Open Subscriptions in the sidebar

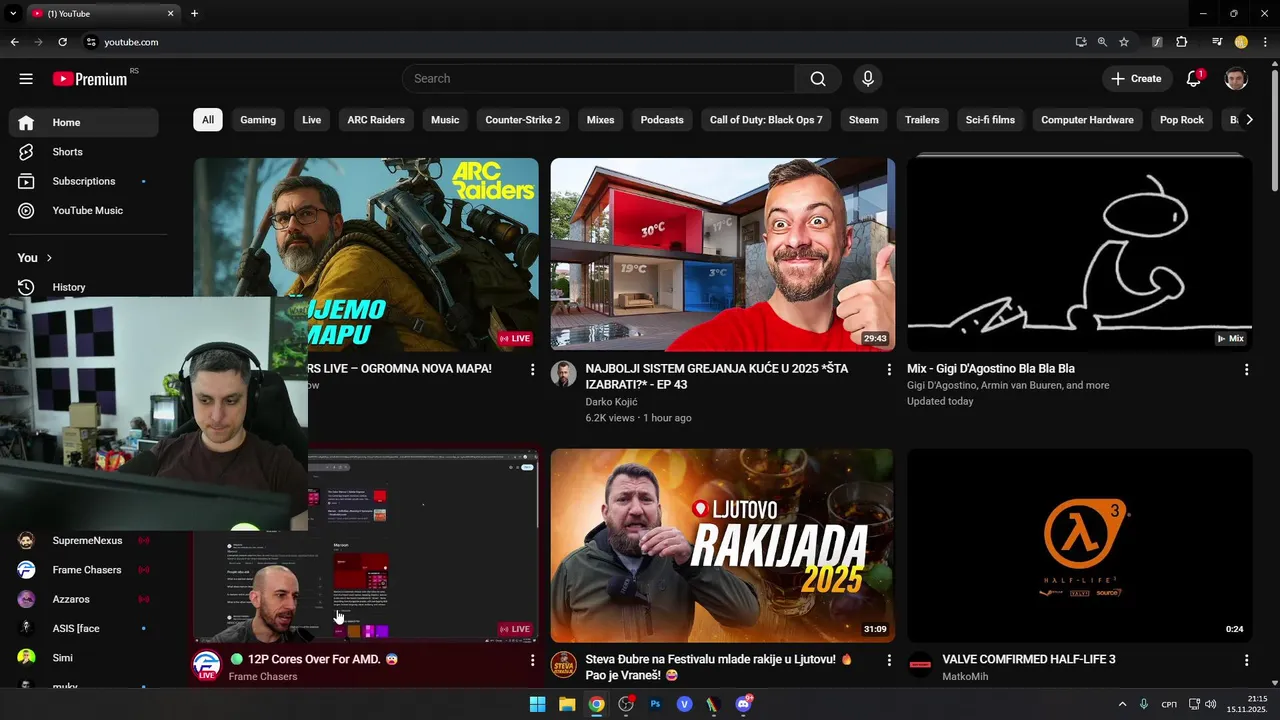click(x=84, y=181)
